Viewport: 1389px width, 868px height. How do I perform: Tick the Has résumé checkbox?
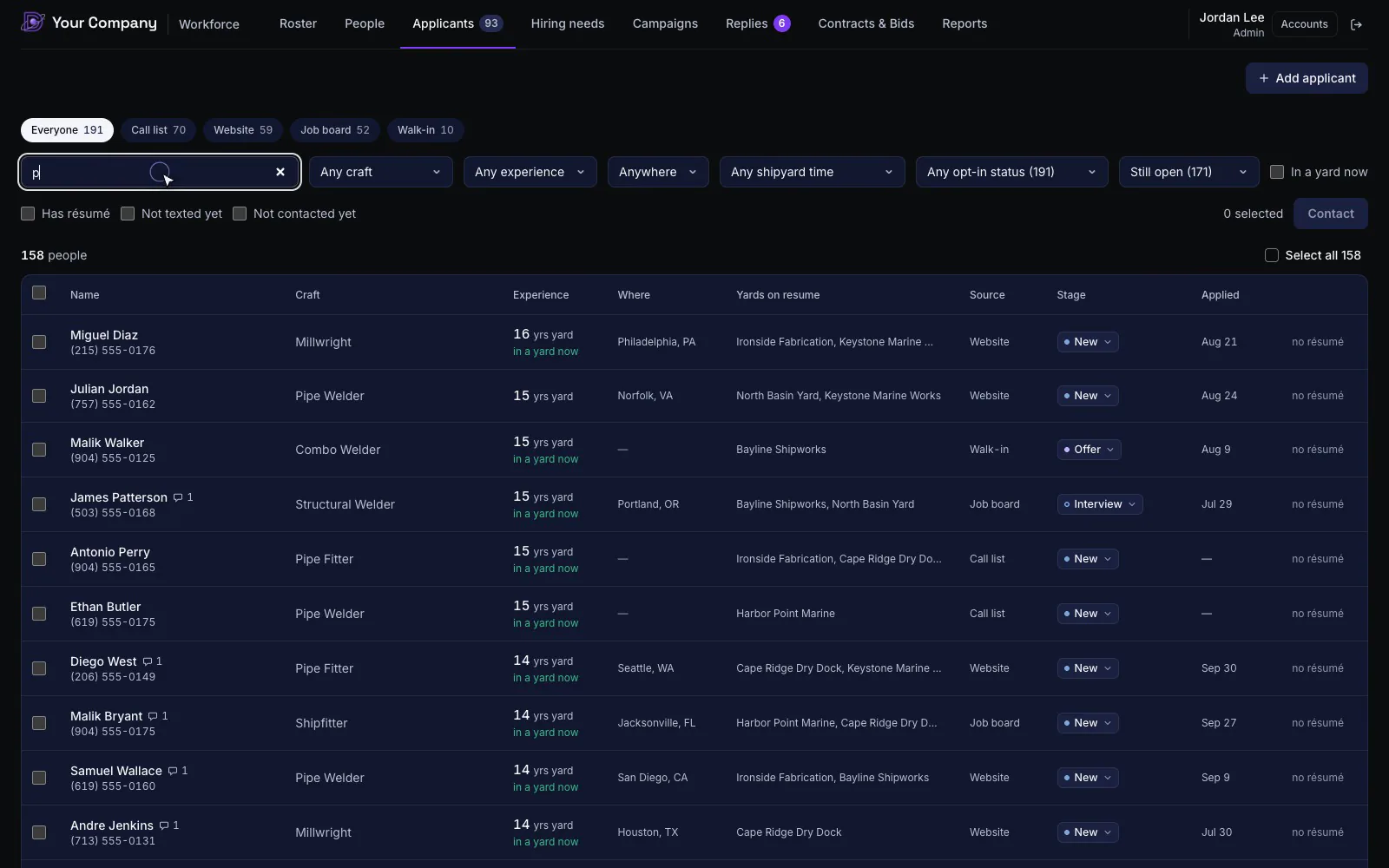pos(28,214)
